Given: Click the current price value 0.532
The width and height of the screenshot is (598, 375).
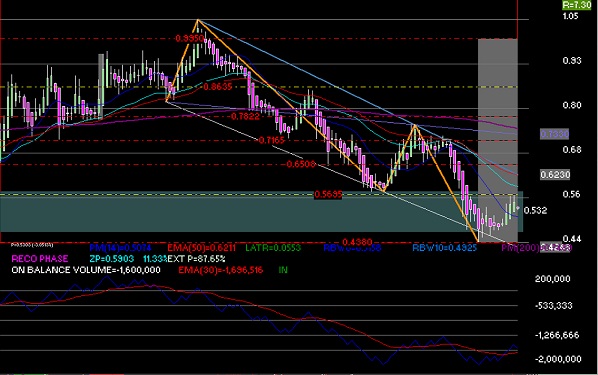Looking at the screenshot, I should click(535, 211).
